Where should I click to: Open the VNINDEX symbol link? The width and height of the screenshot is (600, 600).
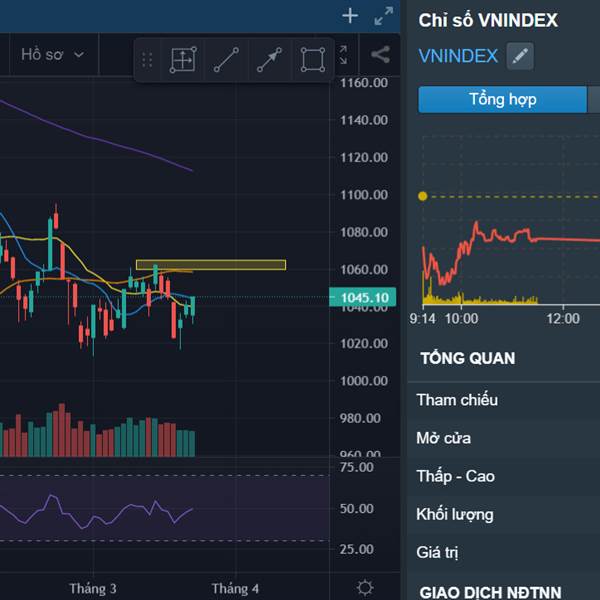[458, 56]
